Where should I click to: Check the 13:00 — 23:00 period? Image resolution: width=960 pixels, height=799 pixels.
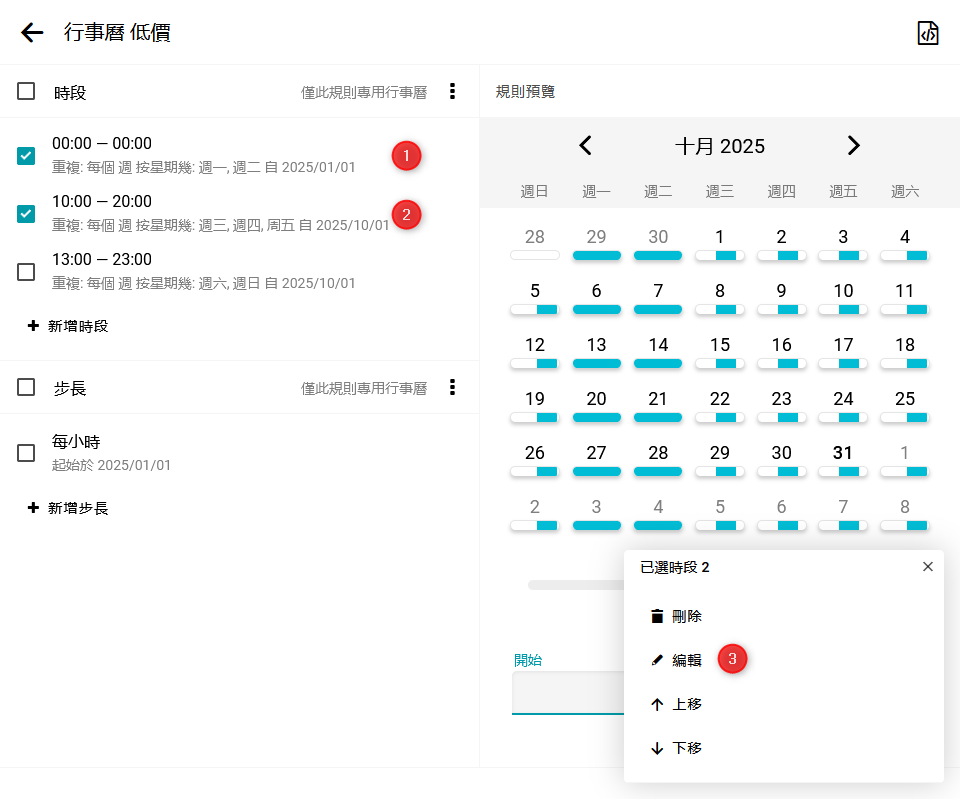point(26,272)
